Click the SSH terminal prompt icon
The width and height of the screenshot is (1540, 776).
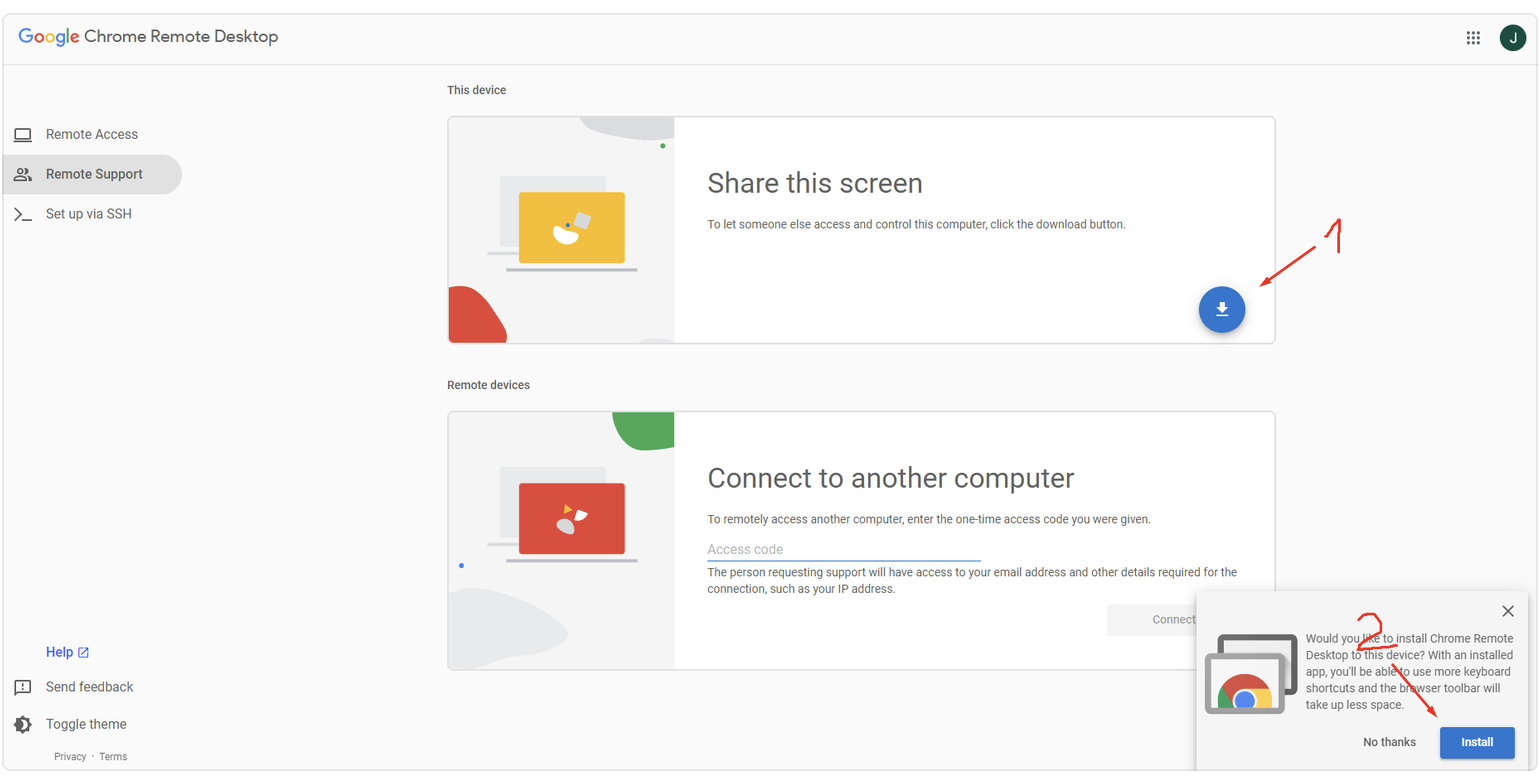pos(22,214)
